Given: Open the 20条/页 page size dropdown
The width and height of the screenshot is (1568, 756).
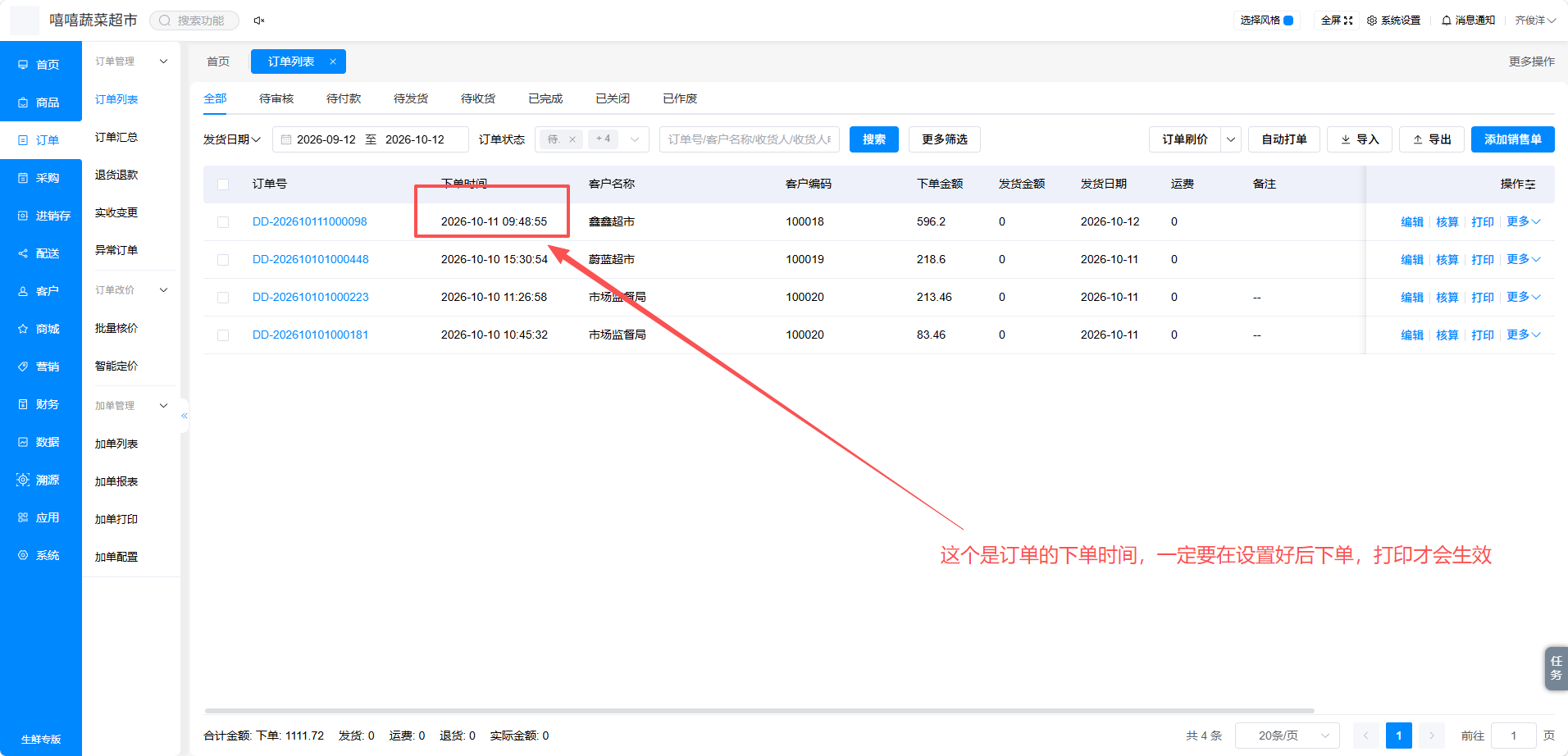Looking at the screenshot, I should click(1288, 736).
